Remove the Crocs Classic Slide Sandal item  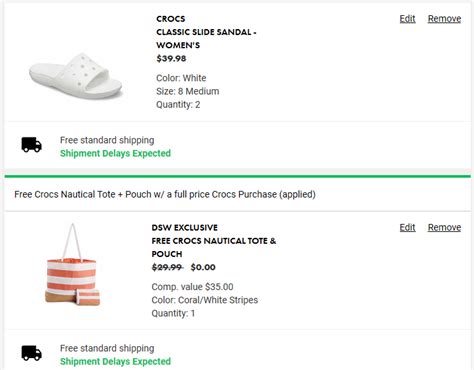point(444,19)
